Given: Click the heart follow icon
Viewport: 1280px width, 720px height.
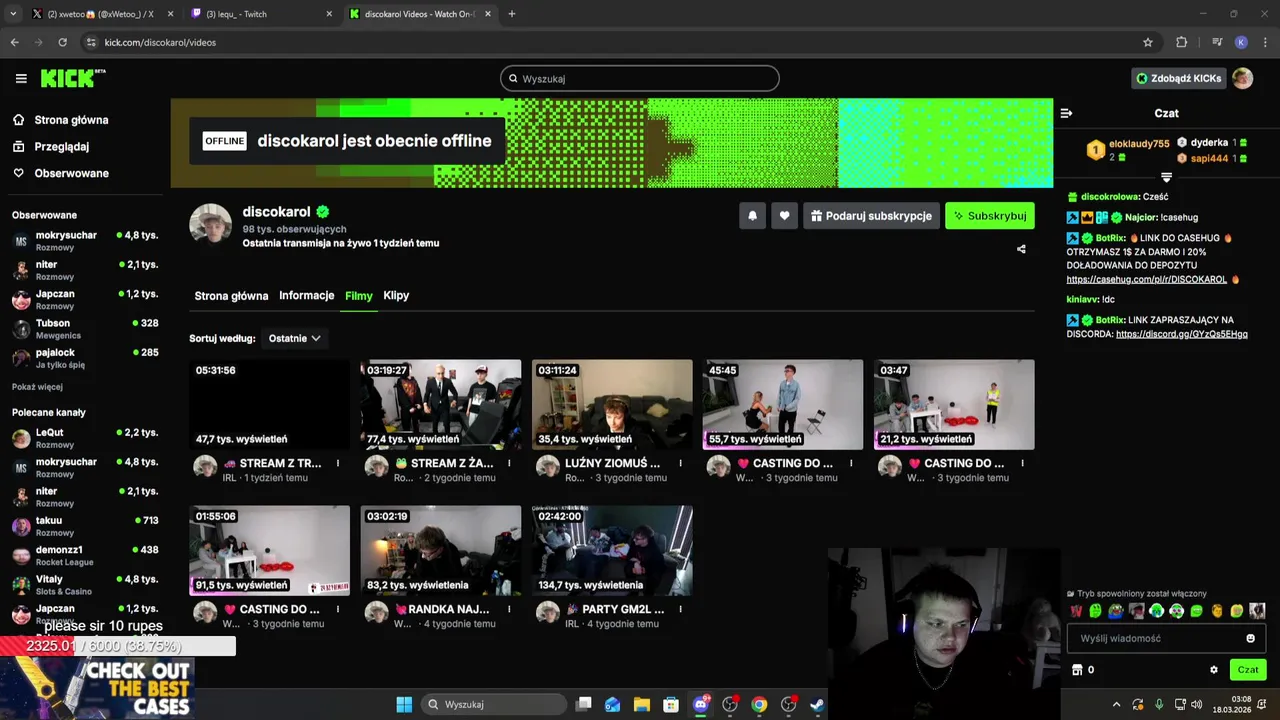Looking at the screenshot, I should [784, 216].
